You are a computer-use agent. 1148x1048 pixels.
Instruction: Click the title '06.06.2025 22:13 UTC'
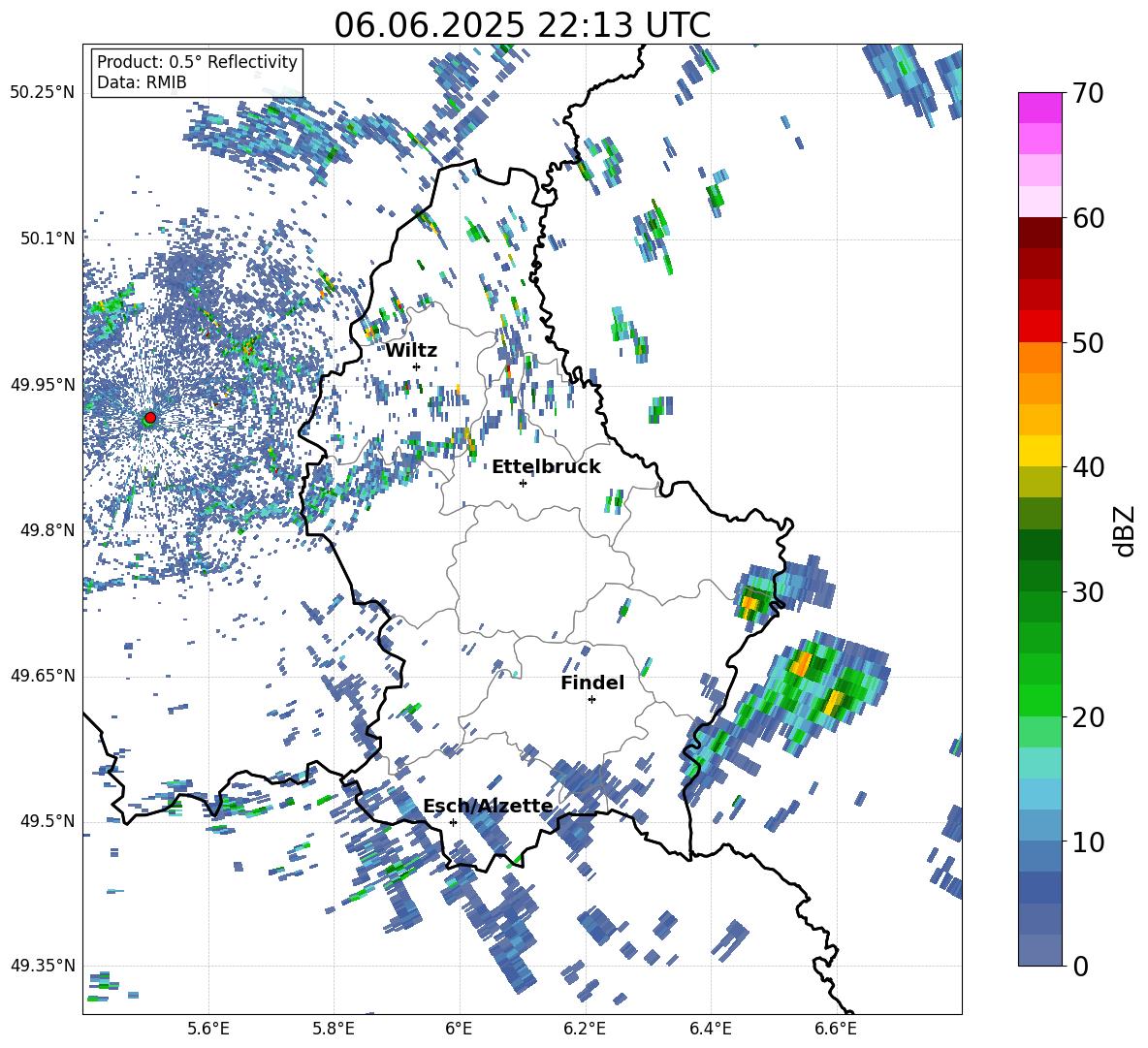click(522, 25)
